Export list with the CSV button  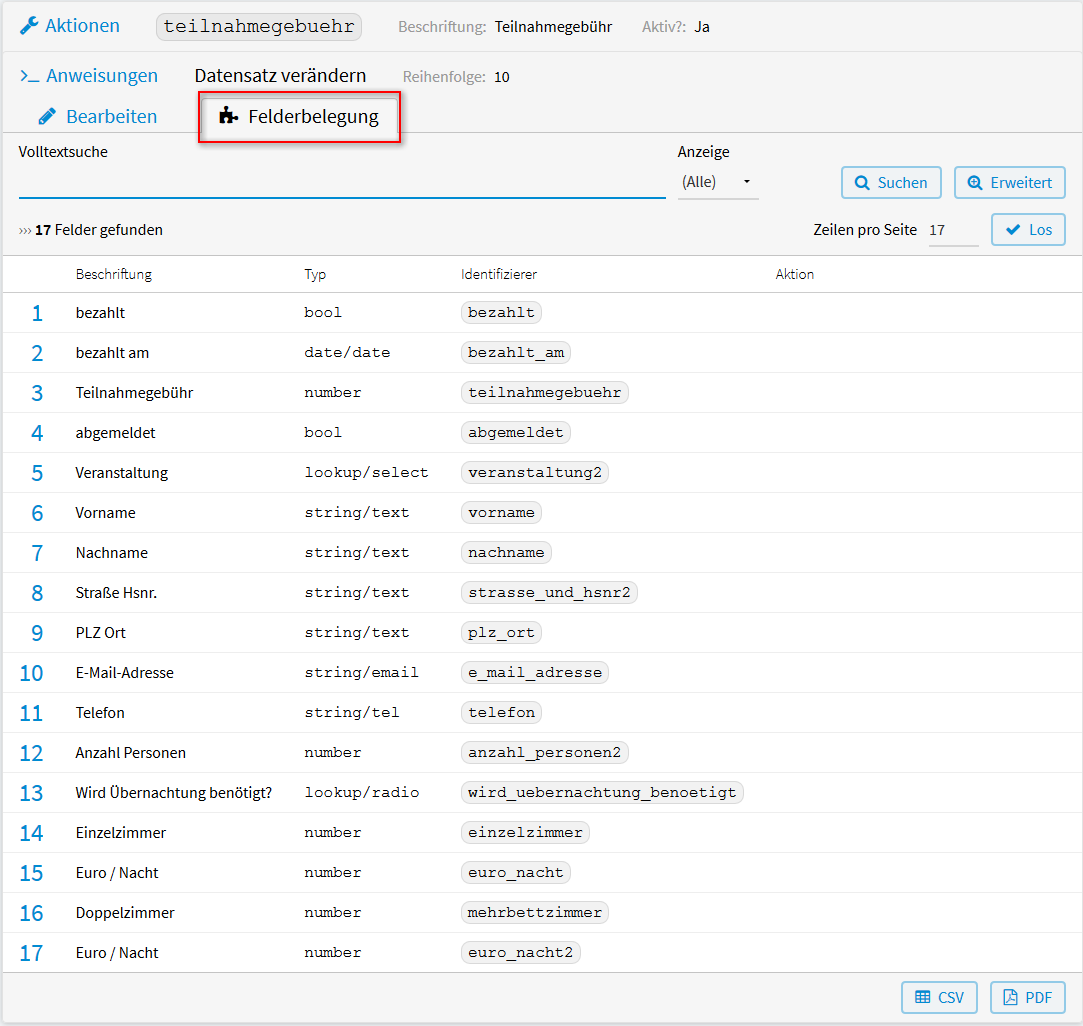pyautogui.click(x=939, y=997)
